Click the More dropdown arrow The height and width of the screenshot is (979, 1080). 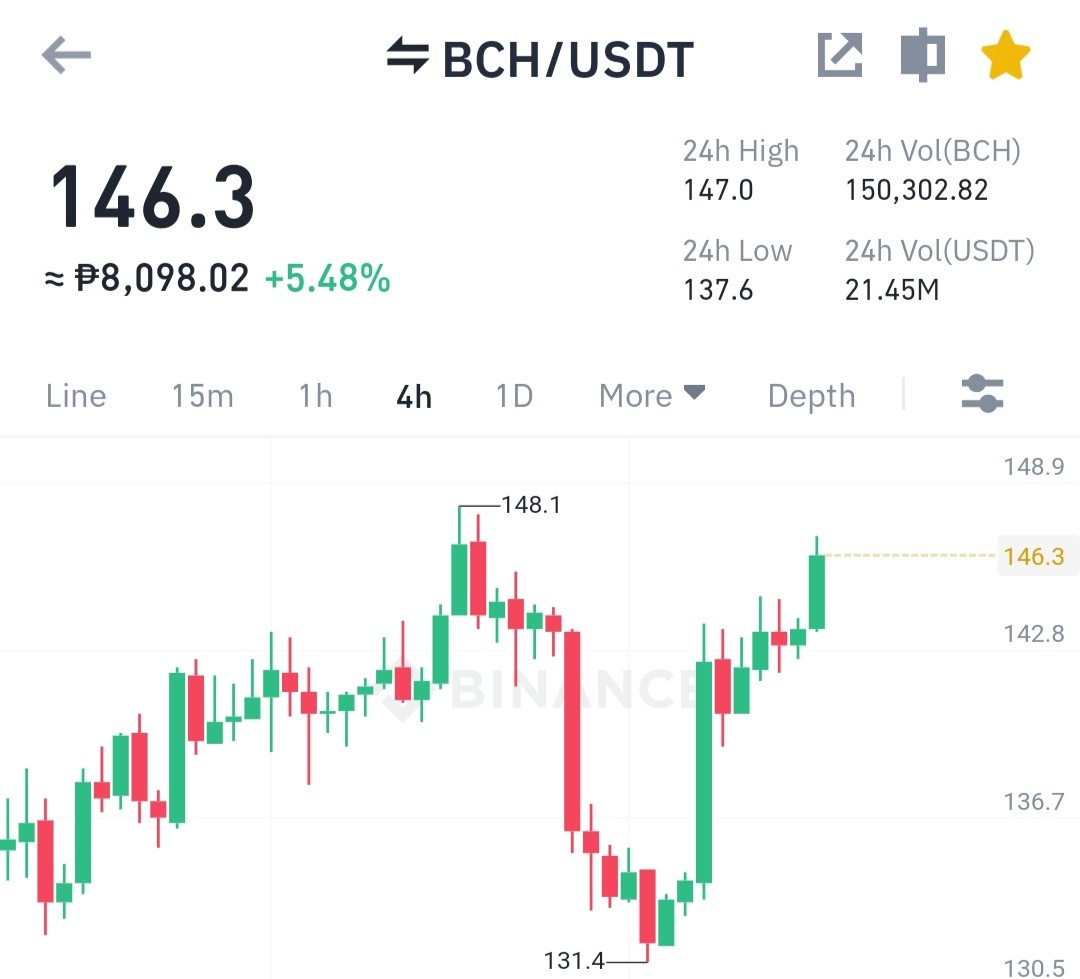[x=694, y=392]
